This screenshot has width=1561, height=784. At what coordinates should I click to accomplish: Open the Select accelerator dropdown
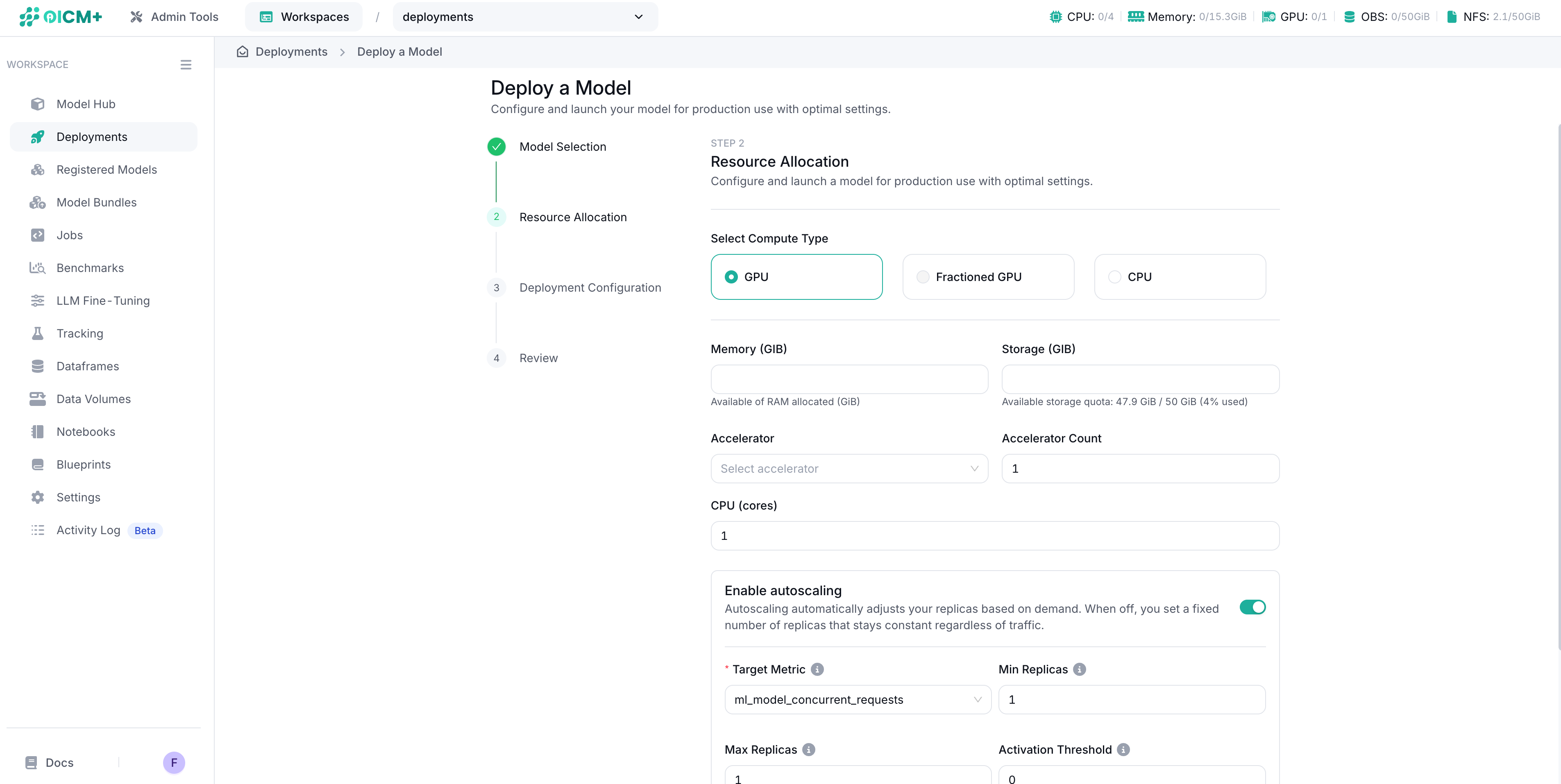[x=849, y=468]
